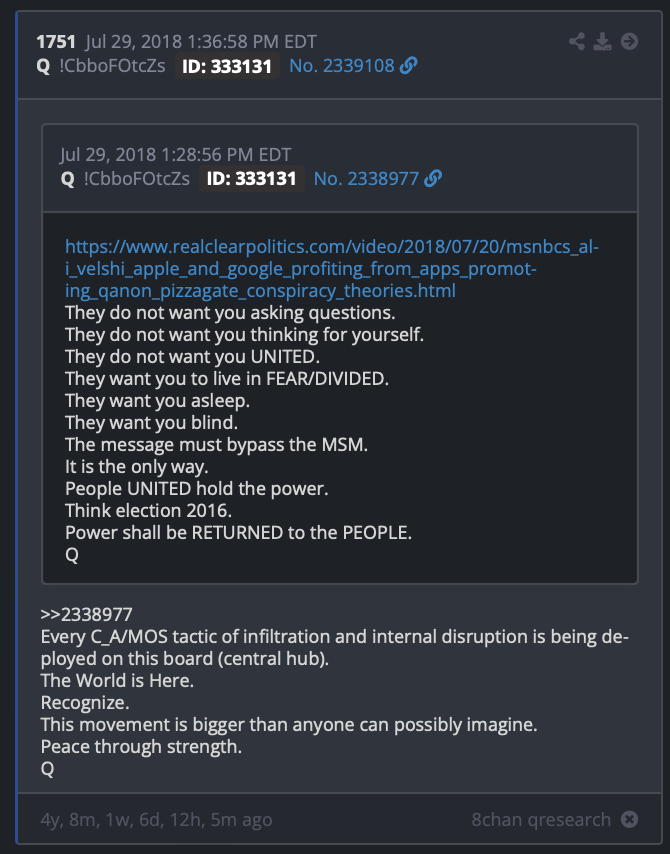The width and height of the screenshot is (670, 854).
Task: Click the ID: 333131 badge in header
Action: click(x=227, y=66)
